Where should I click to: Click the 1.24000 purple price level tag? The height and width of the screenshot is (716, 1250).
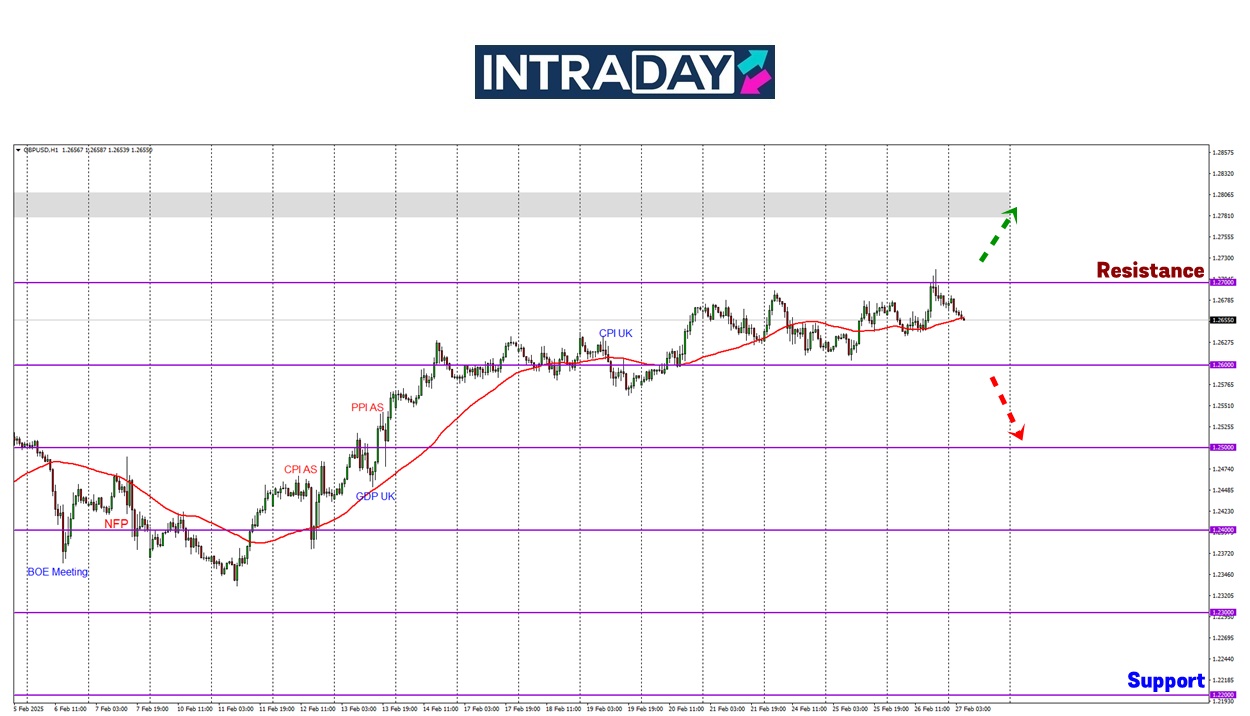(x=1222, y=530)
